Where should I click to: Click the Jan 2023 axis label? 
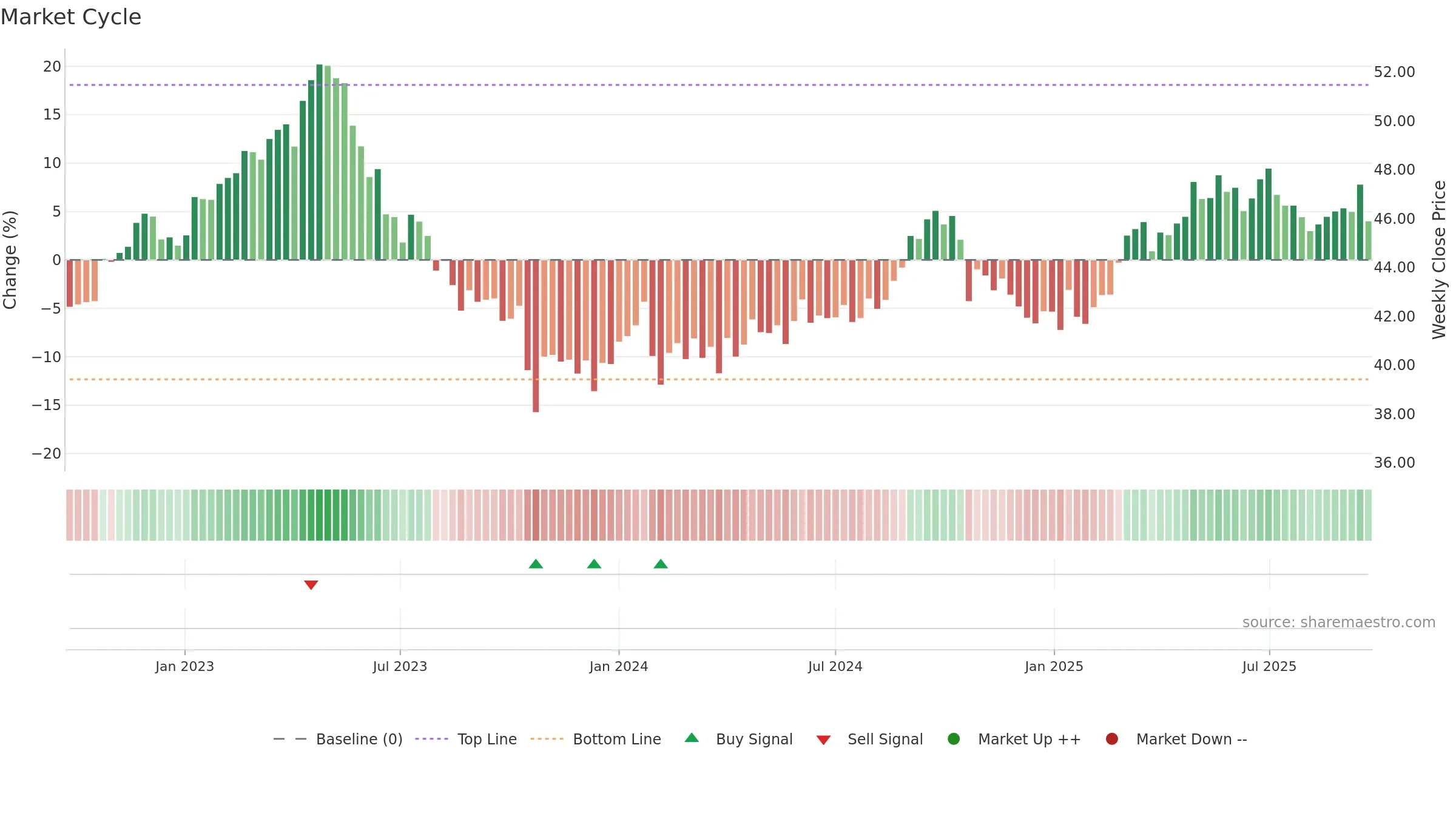tap(184, 667)
